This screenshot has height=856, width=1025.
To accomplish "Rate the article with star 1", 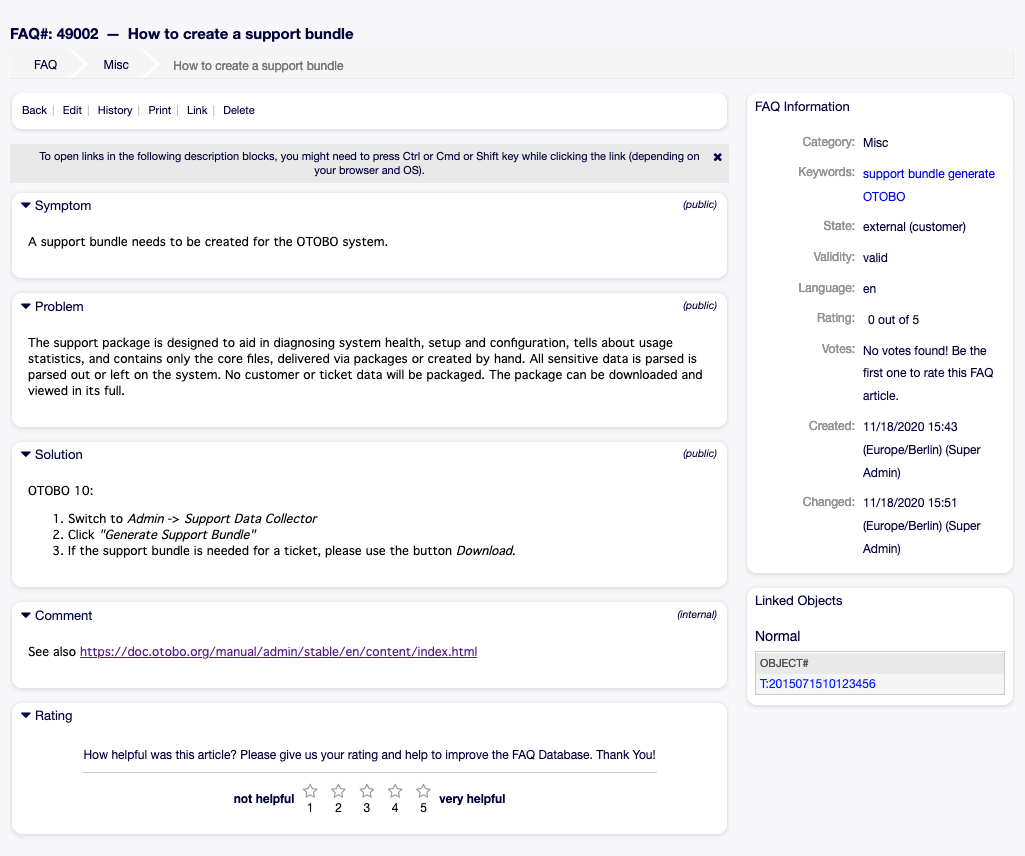I will tap(310, 791).
